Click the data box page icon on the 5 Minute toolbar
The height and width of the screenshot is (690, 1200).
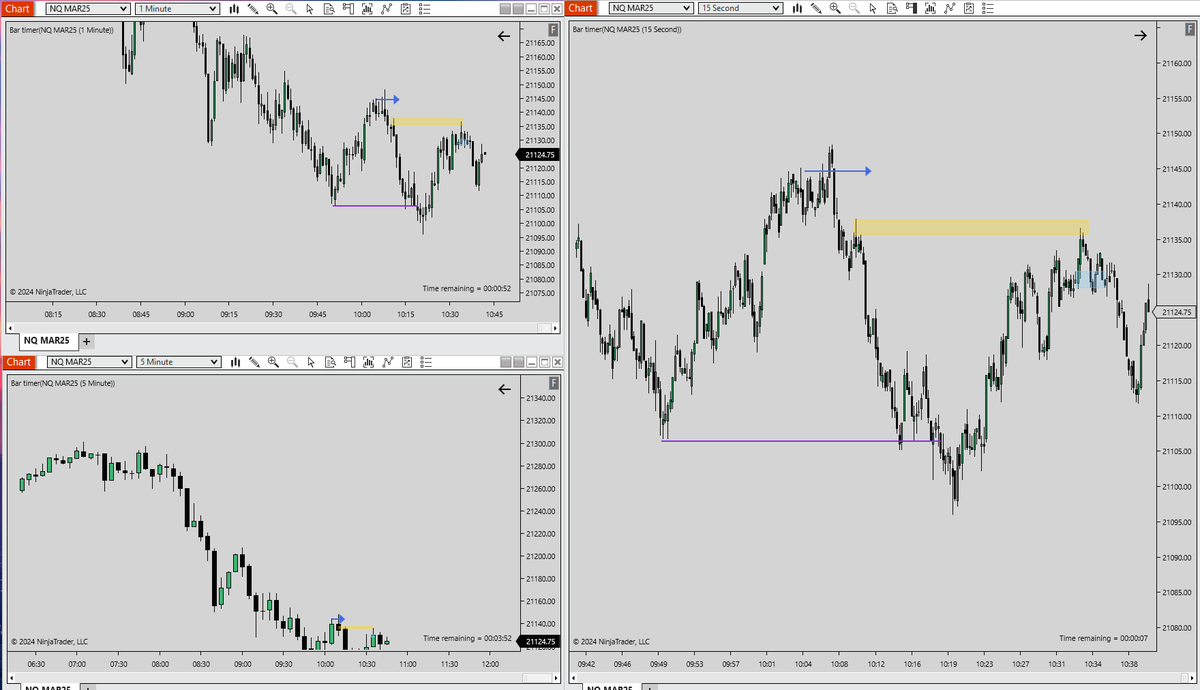coord(329,362)
